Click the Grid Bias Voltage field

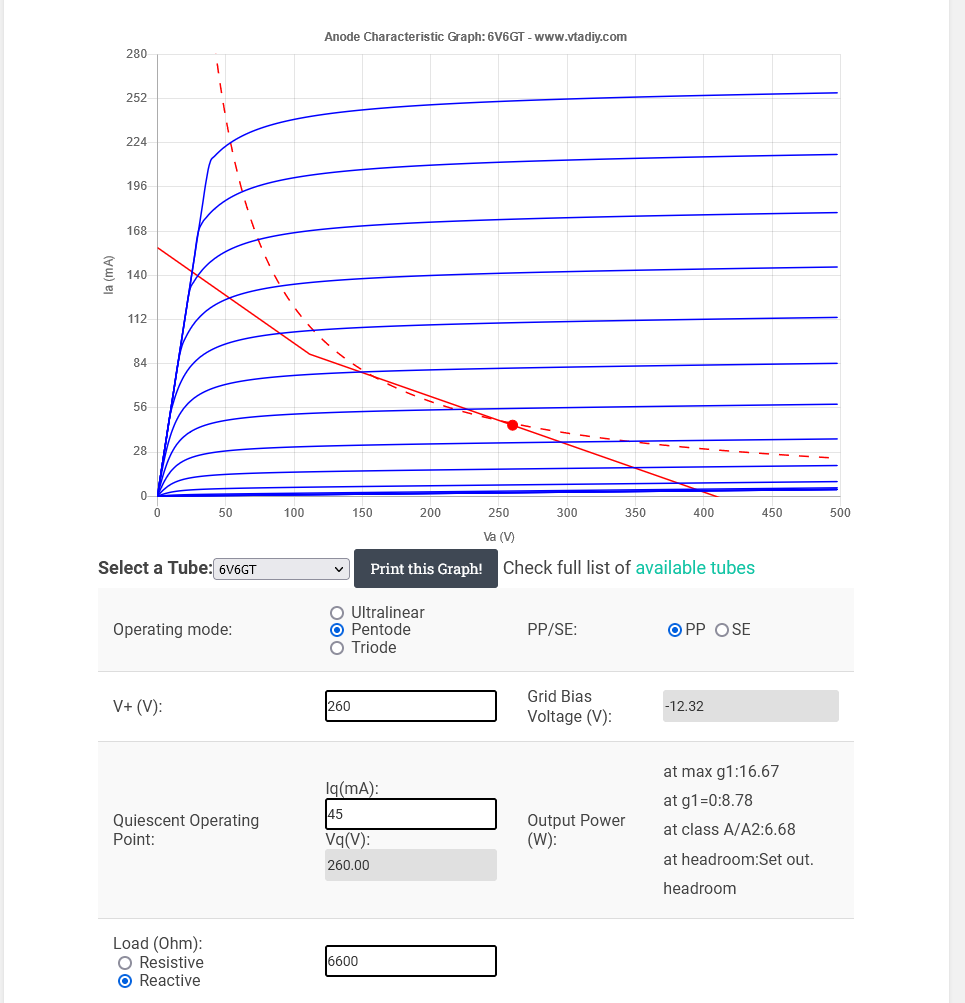coord(750,706)
